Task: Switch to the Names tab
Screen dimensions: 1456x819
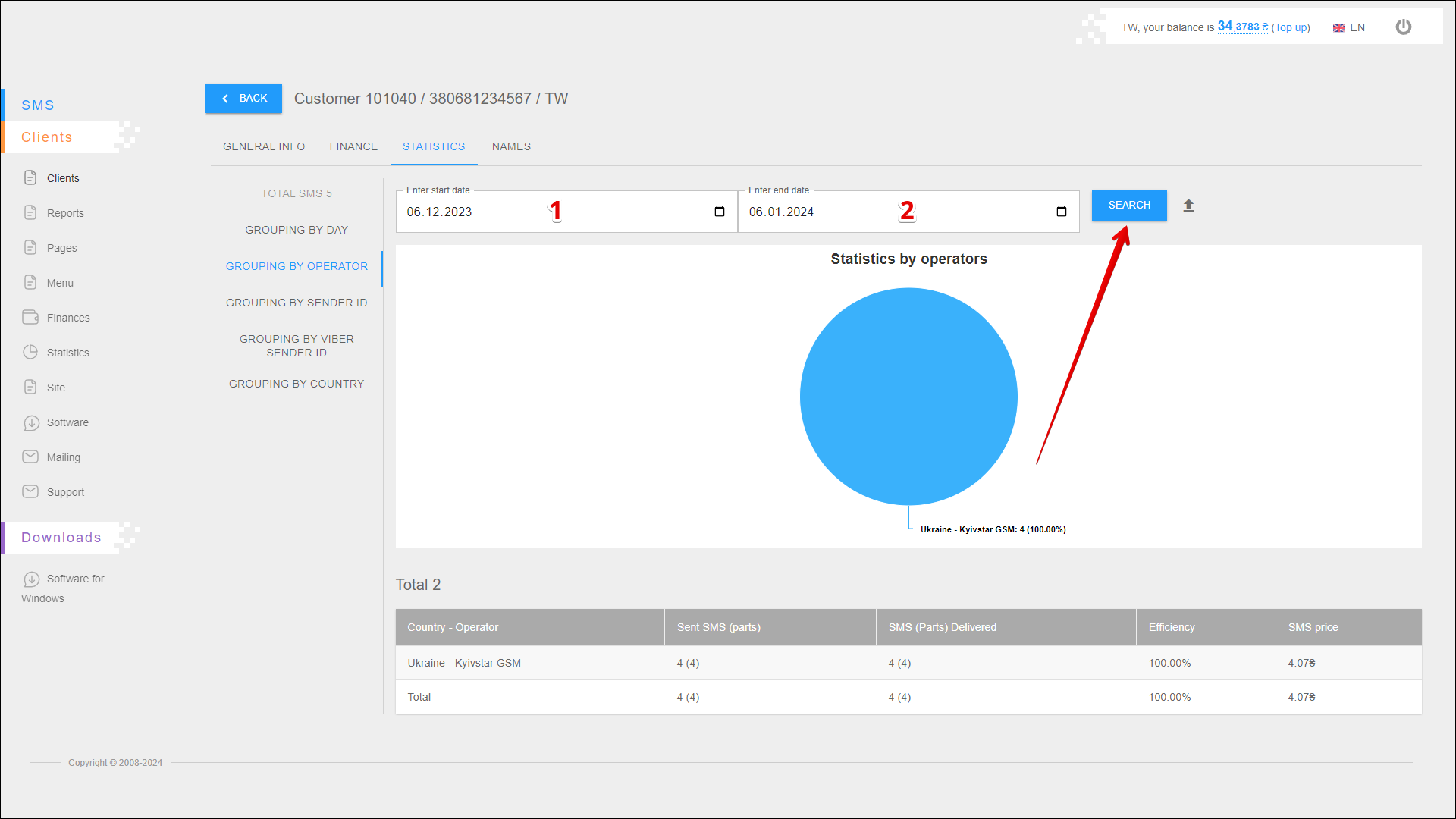Action: [511, 146]
